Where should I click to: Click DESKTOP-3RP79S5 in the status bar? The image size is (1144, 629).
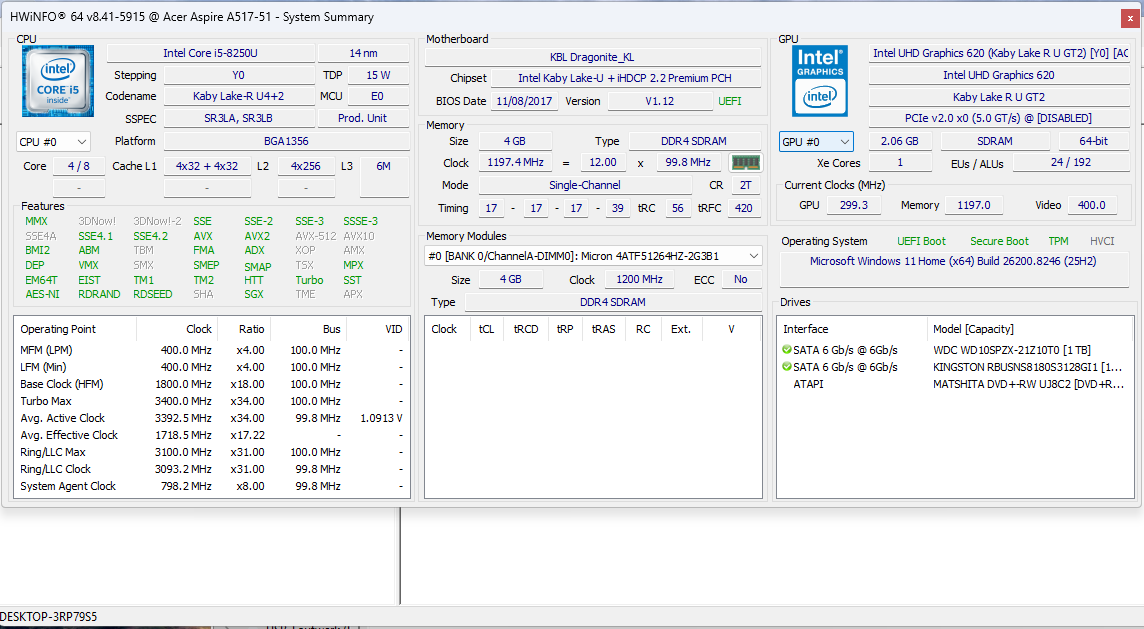(49, 617)
